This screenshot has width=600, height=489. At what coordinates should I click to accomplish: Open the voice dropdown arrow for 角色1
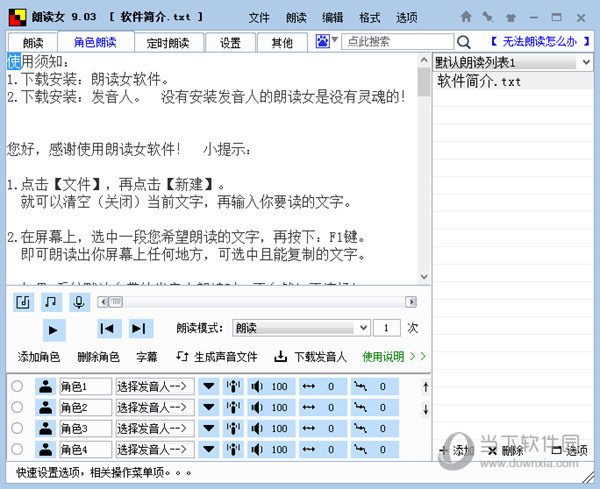click(x=209, y=386)
